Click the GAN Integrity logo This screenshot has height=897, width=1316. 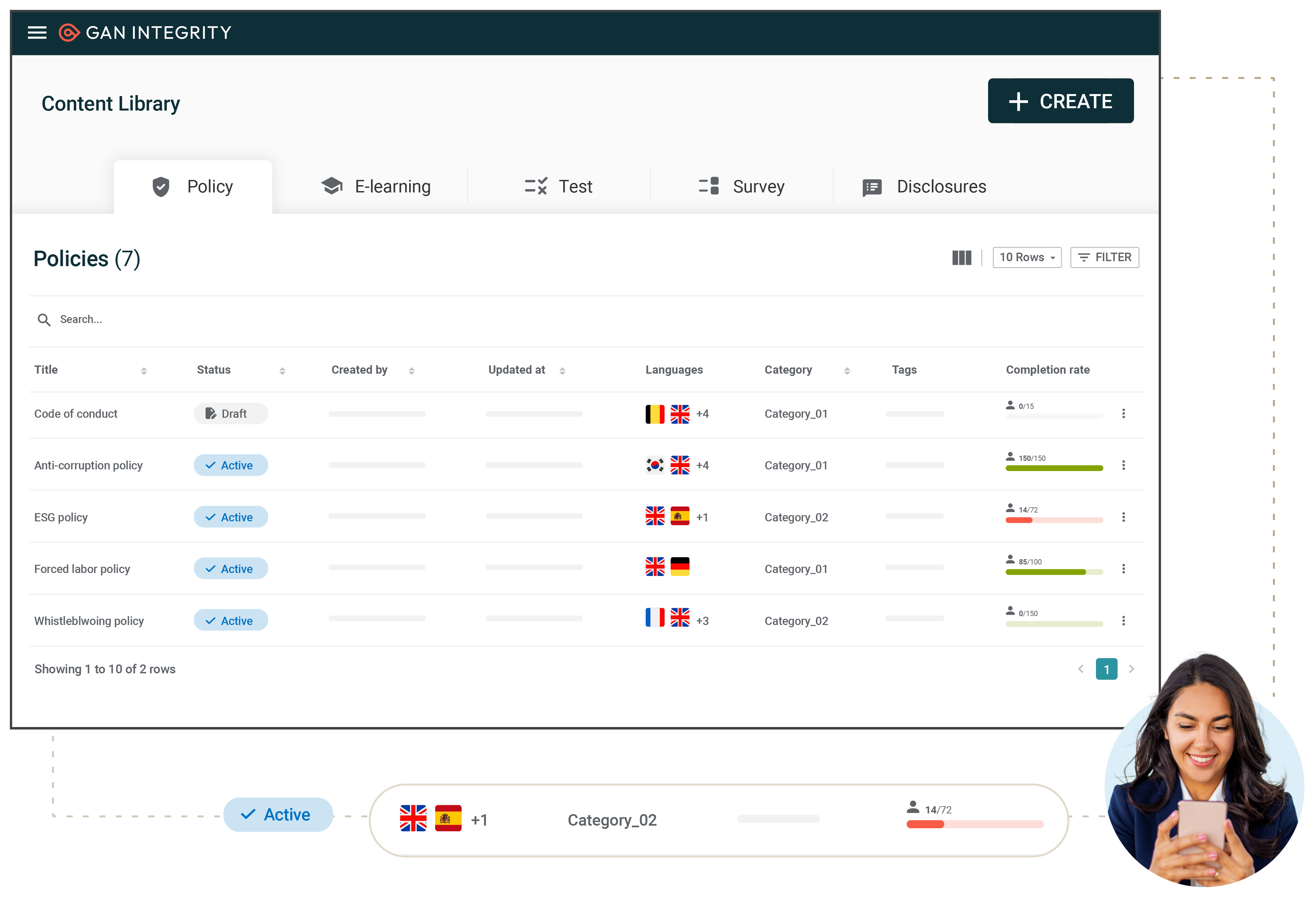(145, 33)
